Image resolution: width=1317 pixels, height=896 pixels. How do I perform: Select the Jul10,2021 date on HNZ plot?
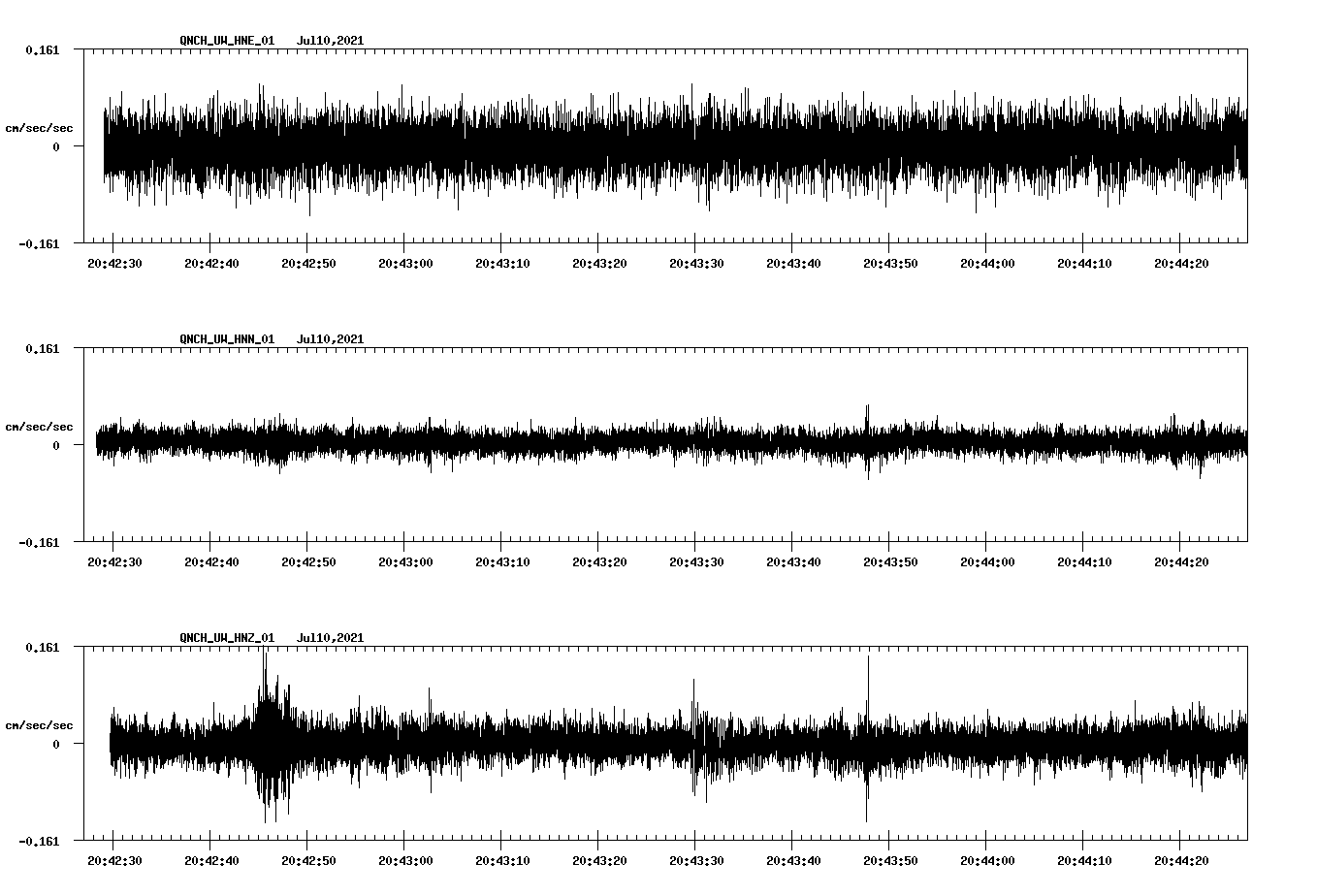(x=331, y=638)
